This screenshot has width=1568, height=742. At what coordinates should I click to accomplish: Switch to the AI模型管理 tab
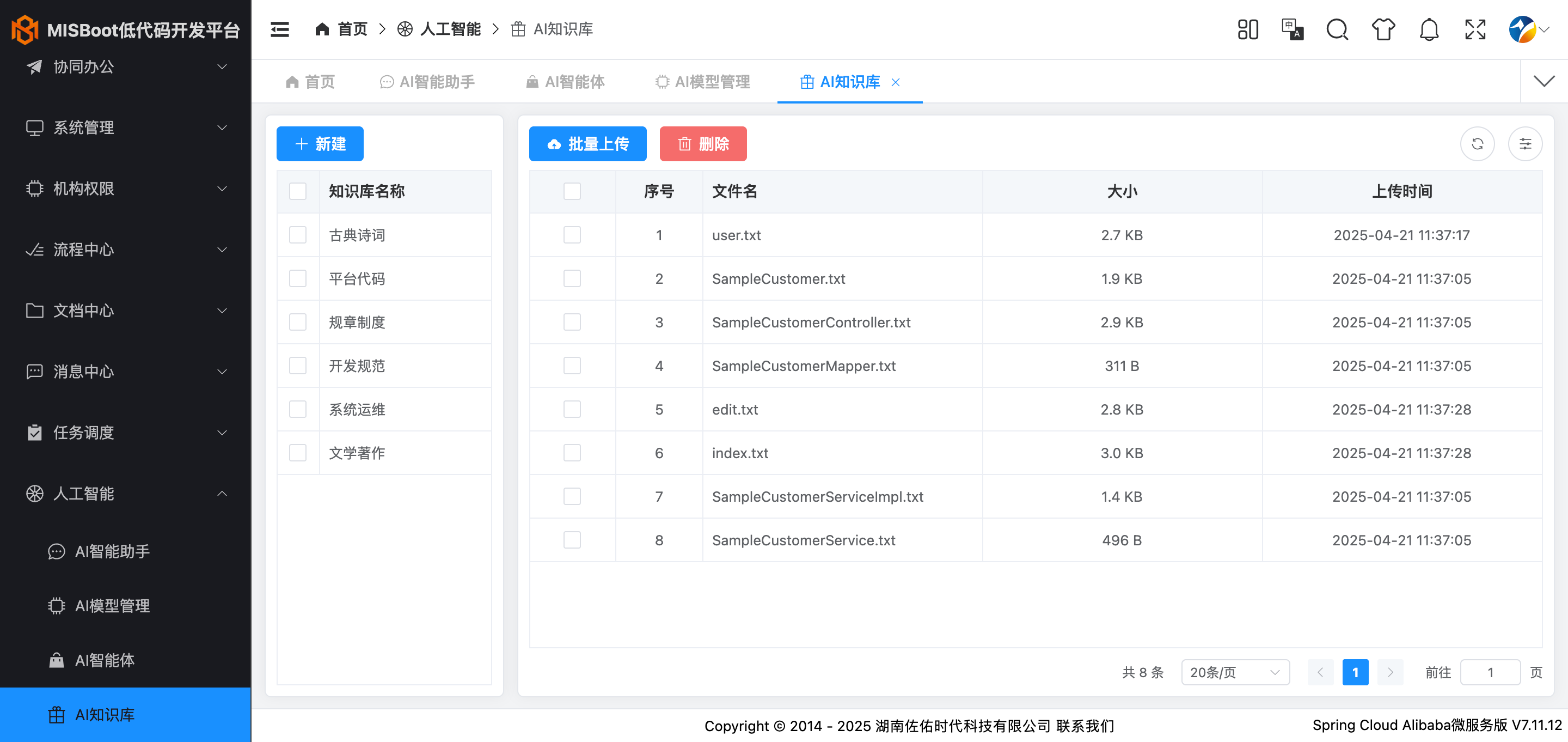point(702,82)
